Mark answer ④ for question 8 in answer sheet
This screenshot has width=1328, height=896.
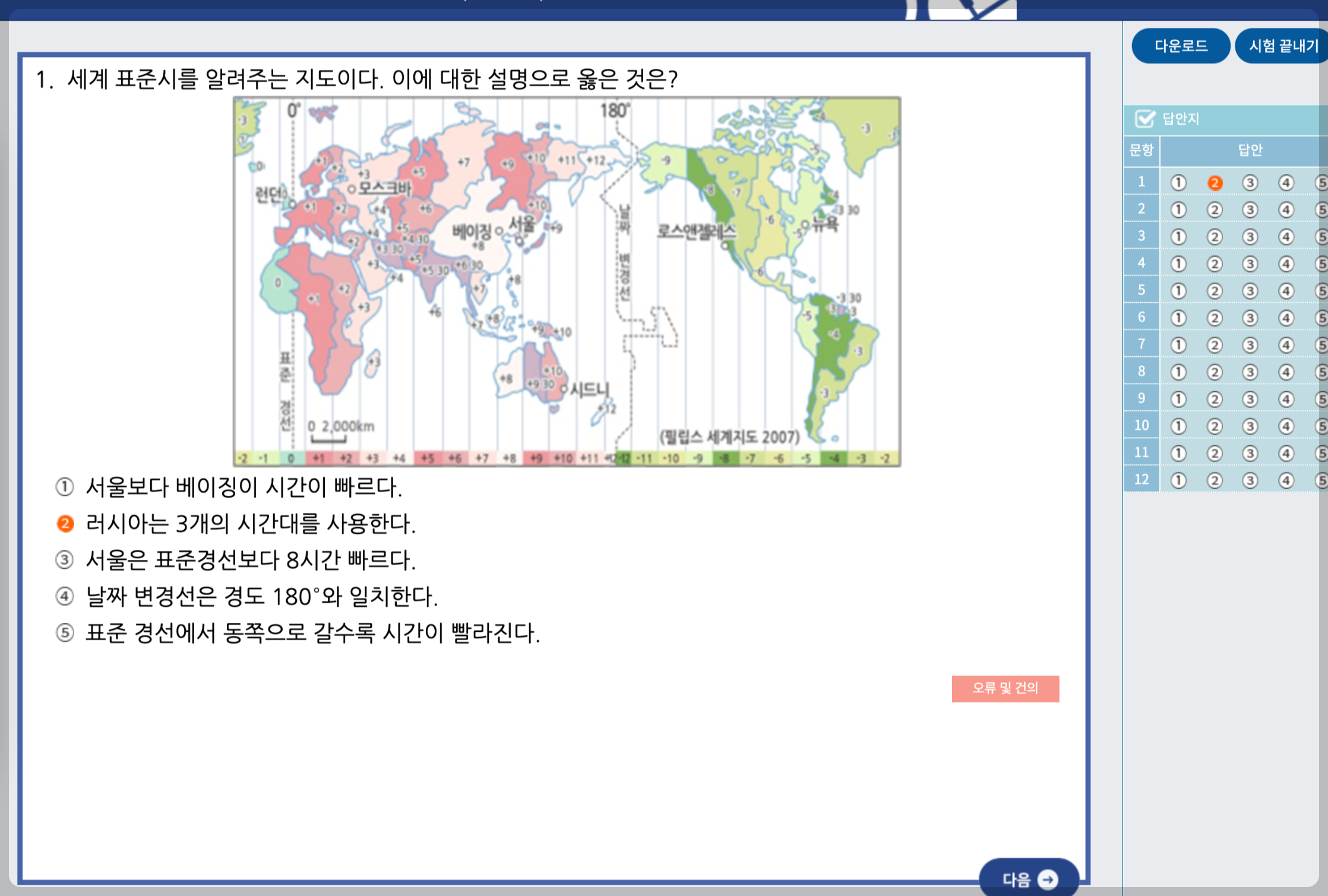(x=1286, y=372)
